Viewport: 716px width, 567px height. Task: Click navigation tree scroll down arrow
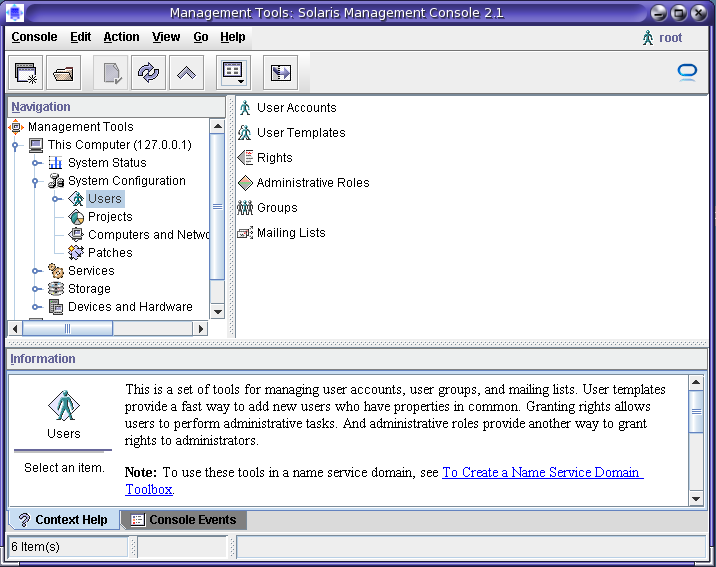coord(218,312)
